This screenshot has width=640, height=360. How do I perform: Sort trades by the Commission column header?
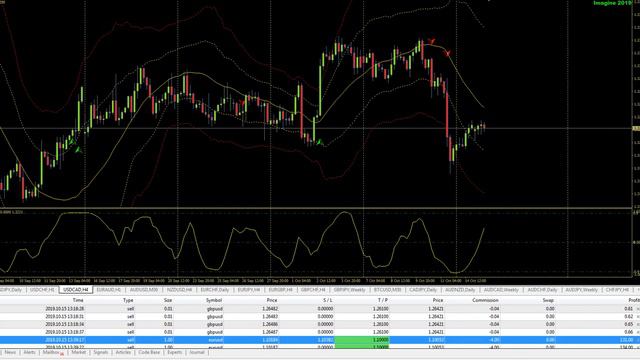485,300
